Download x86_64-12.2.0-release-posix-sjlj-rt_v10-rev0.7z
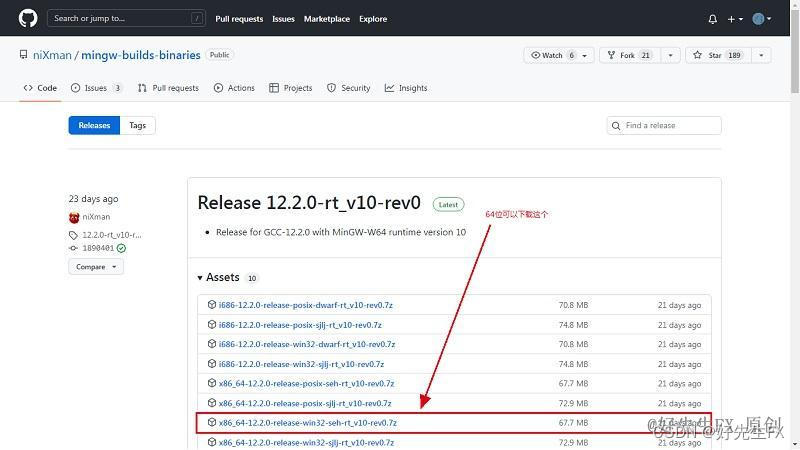 [305, 404]
